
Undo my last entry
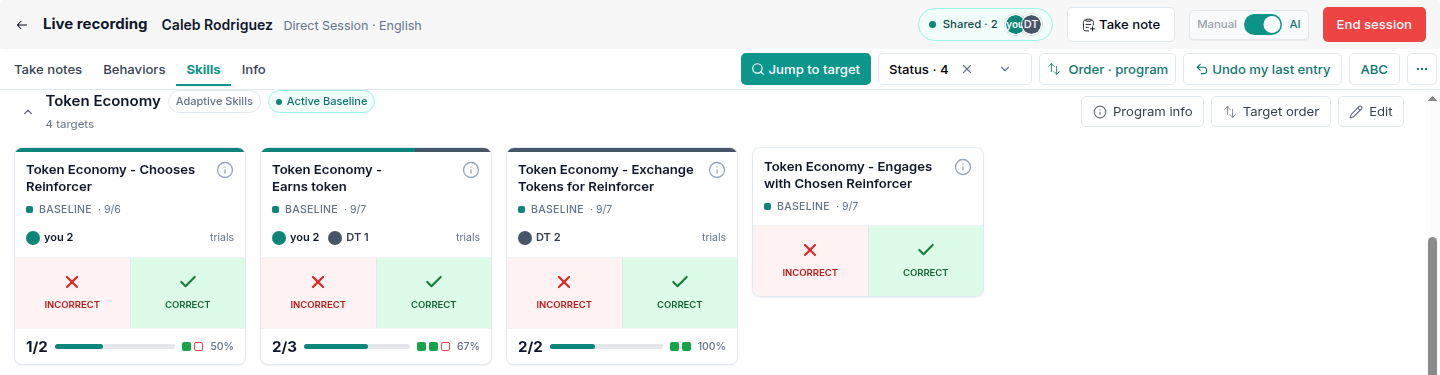[x=1262, y=70]
